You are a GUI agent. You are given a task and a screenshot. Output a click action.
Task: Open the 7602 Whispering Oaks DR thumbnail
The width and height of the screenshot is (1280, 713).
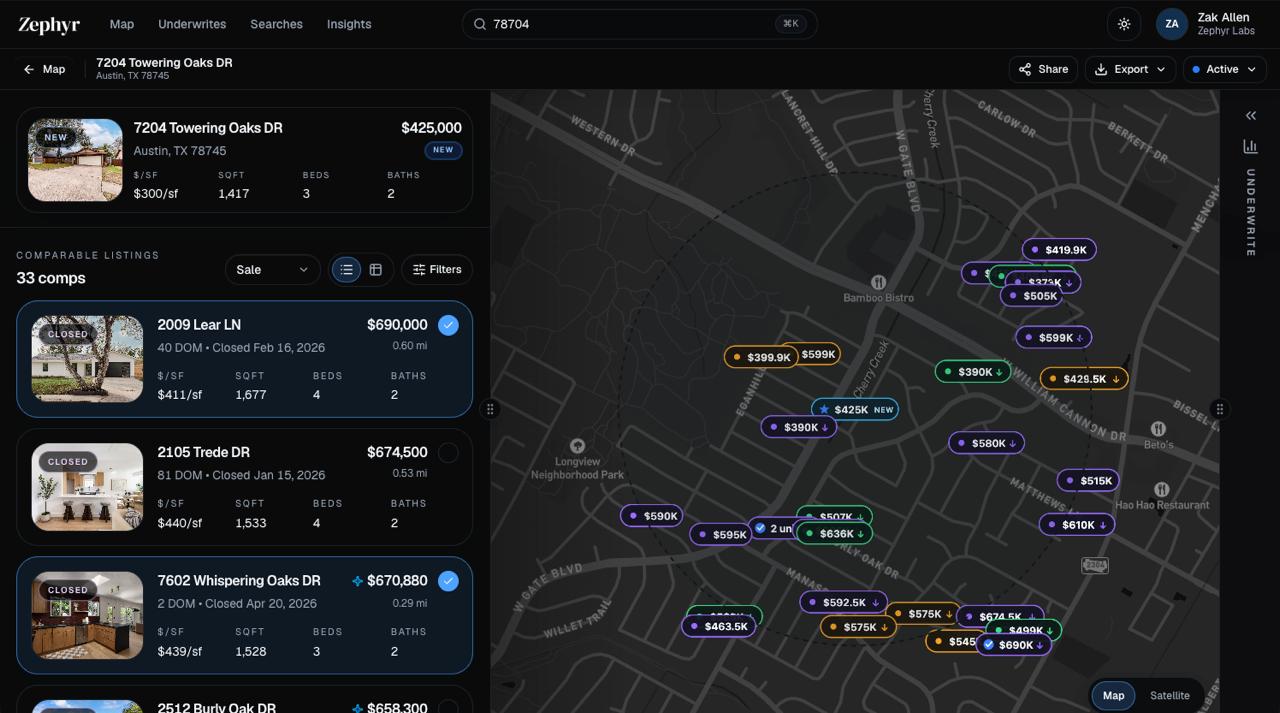click(87, 615)
